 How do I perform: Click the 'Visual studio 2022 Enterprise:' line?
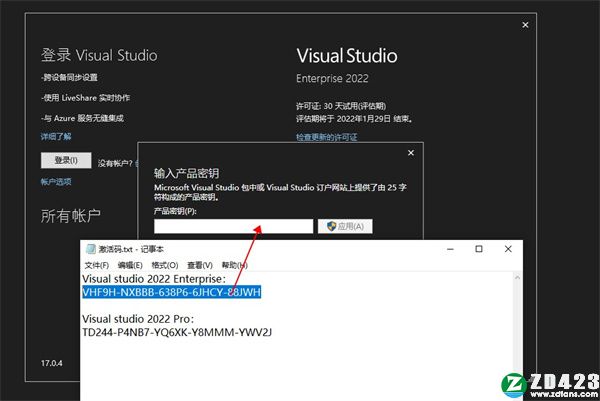(x=154, y=279)
